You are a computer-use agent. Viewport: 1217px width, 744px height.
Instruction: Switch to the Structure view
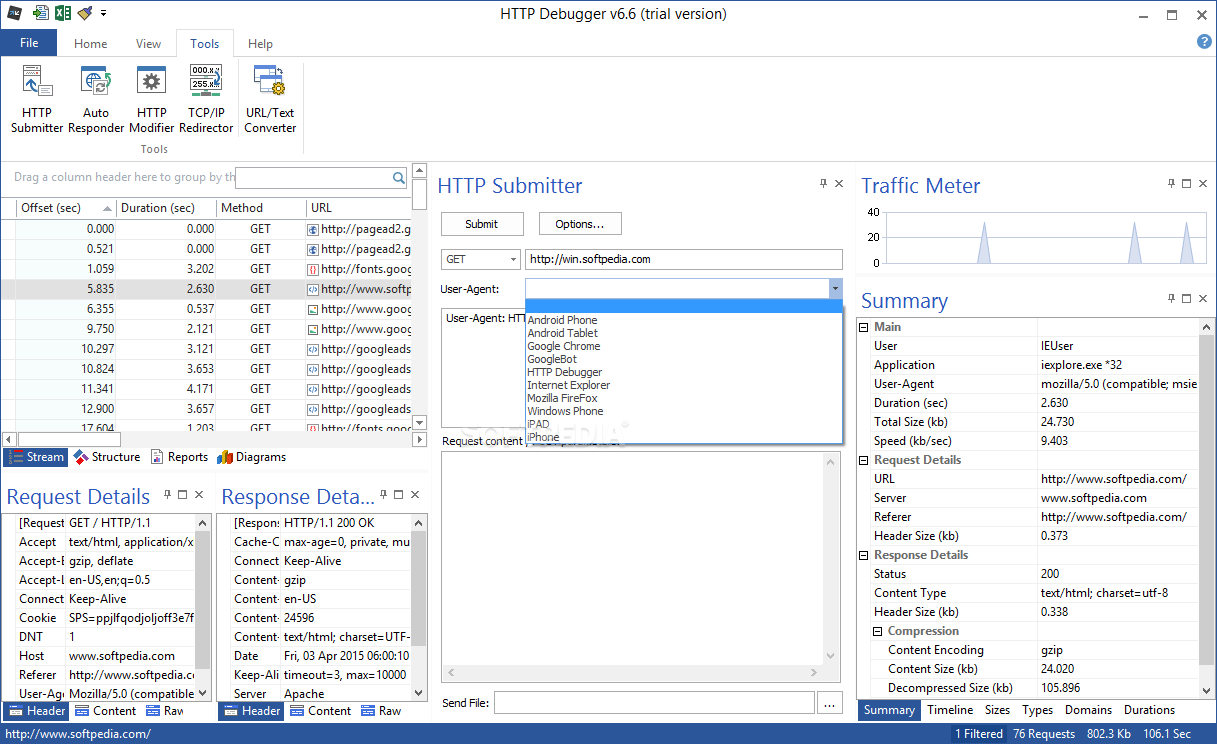[106, 457]
